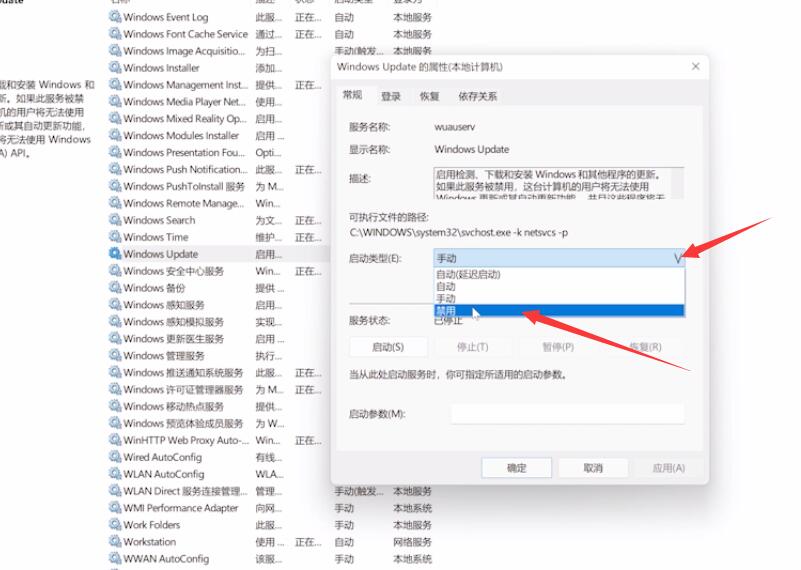Click the 取消 button
This screenshot has height=570, width=801.
593,468
